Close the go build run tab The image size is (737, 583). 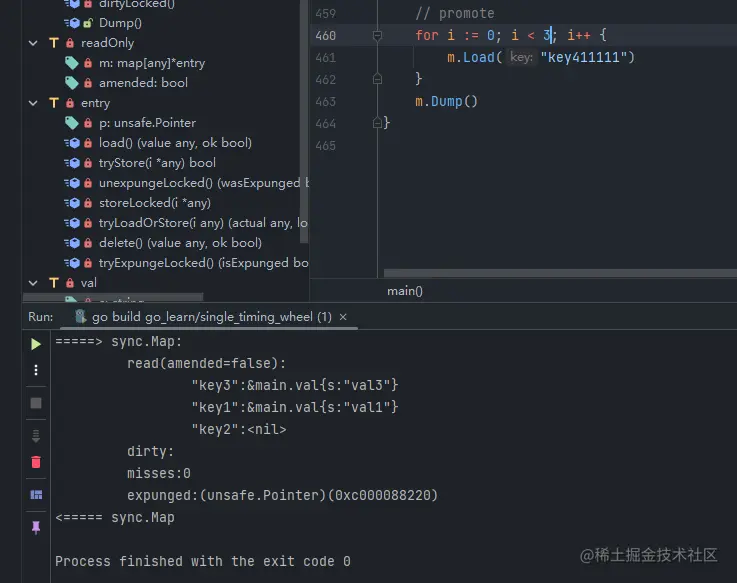(343, 317)
